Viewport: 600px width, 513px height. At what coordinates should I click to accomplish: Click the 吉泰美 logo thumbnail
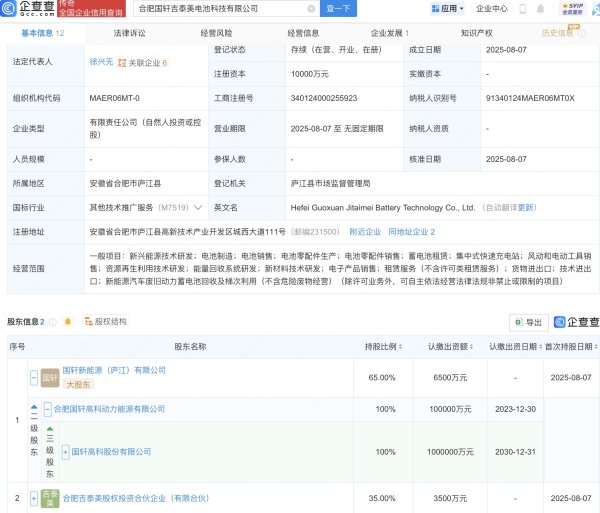[x=50, y=498]
